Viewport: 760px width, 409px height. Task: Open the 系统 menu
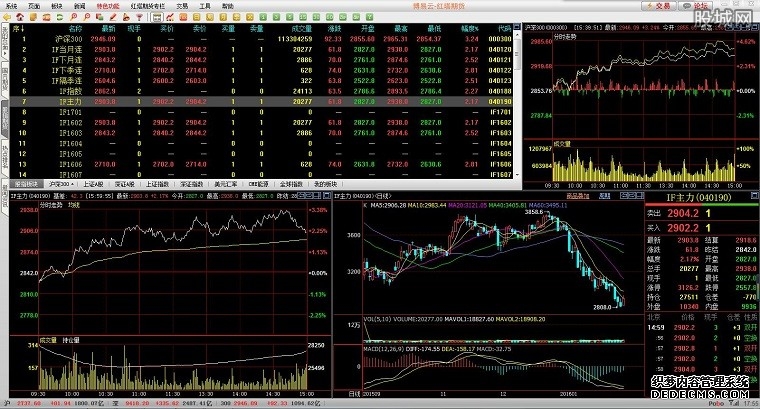(11, 6)
